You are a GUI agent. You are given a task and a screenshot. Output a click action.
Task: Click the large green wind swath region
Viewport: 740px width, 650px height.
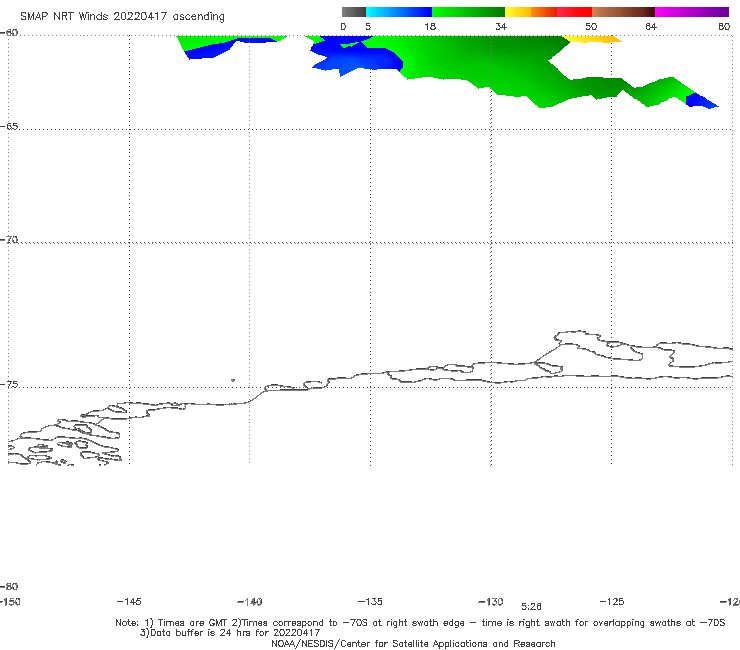pyautogui.click(x=491, y=66)
